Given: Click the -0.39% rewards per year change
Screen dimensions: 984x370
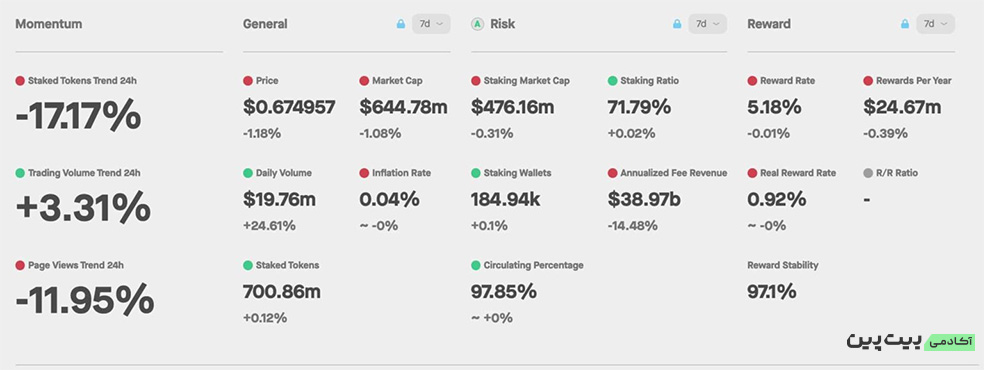Looking at the screenshot, I should click(885, 134).
